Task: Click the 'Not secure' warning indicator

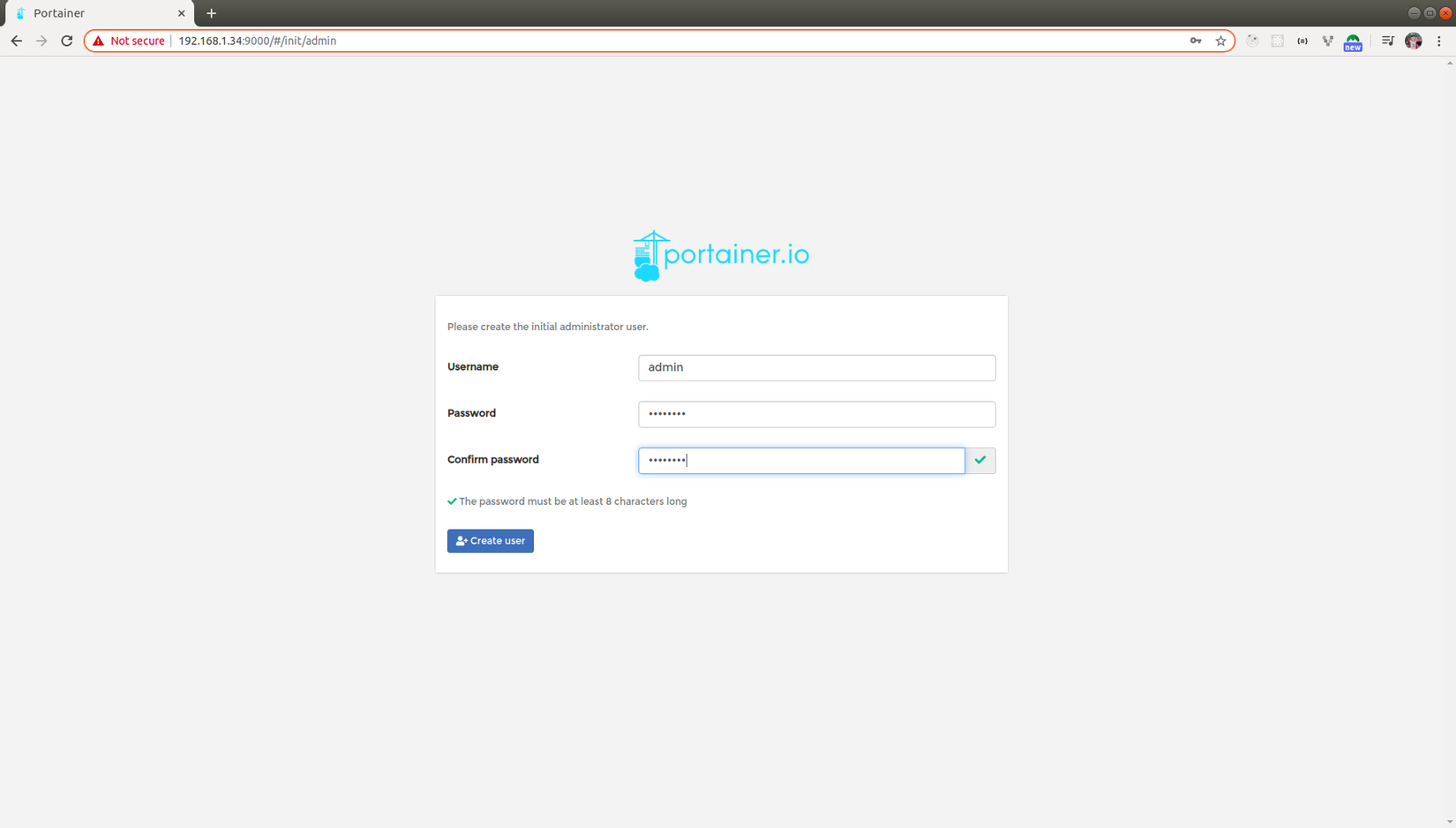Action: point(129,41)
